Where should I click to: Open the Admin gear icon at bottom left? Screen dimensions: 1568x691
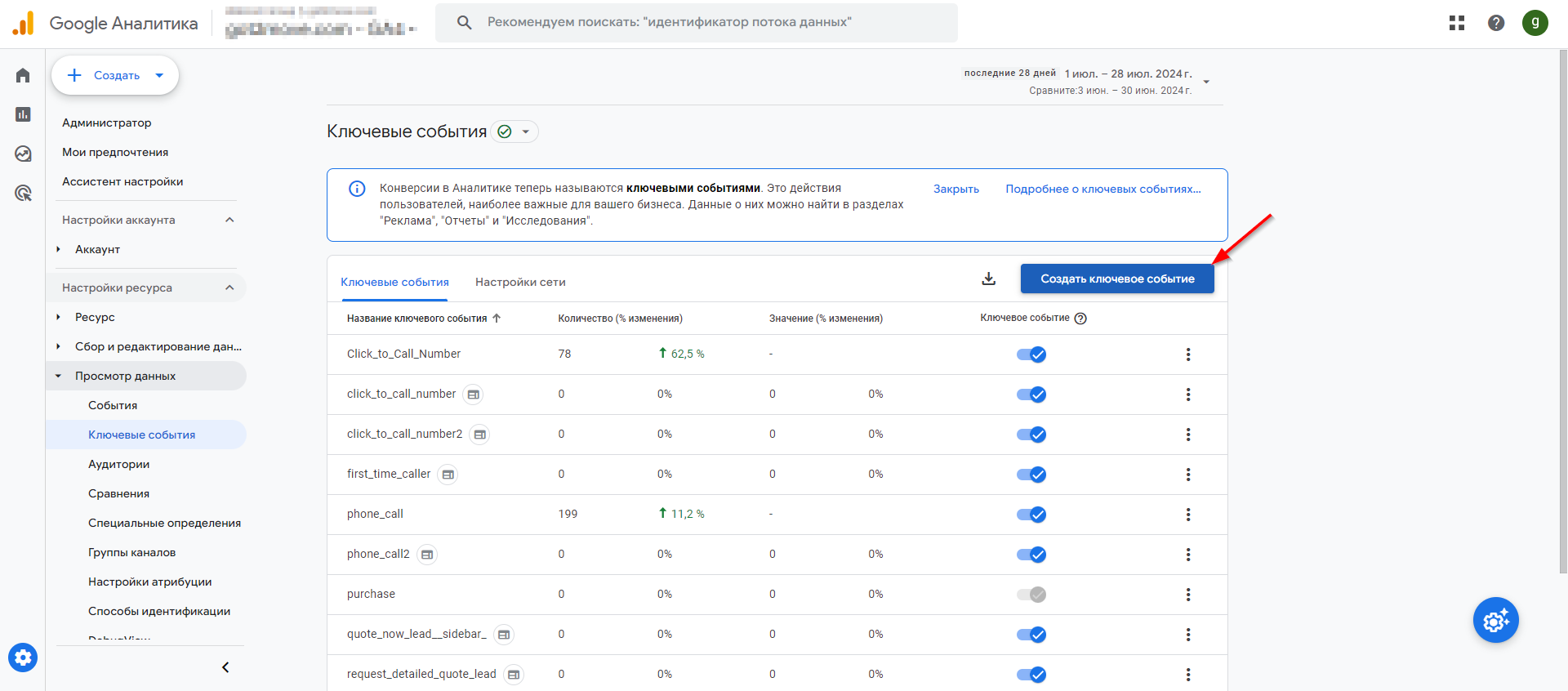point(23,657)
